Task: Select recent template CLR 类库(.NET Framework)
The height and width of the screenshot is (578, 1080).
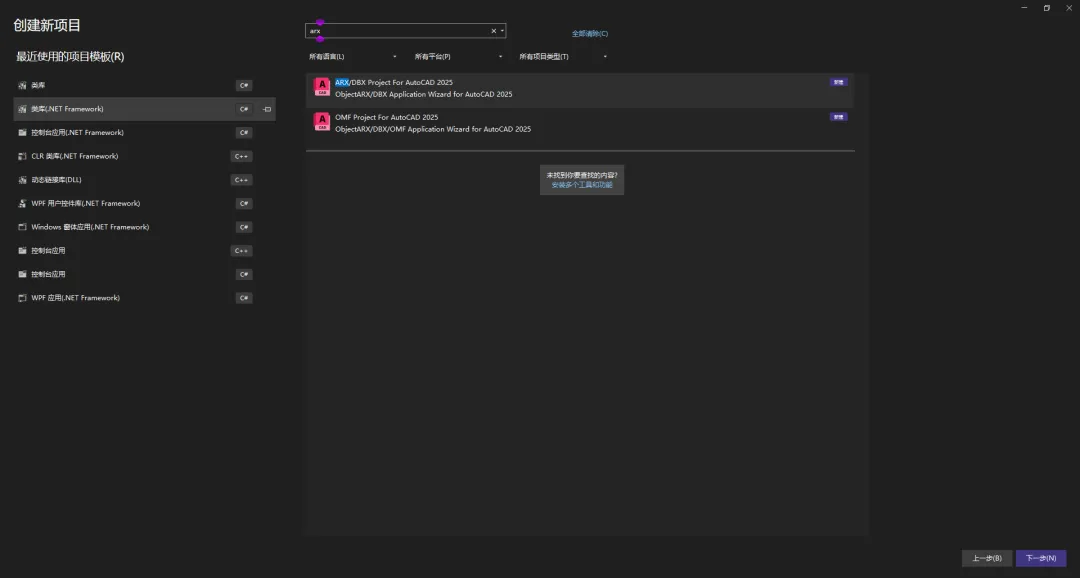Action: pos(145,156)
